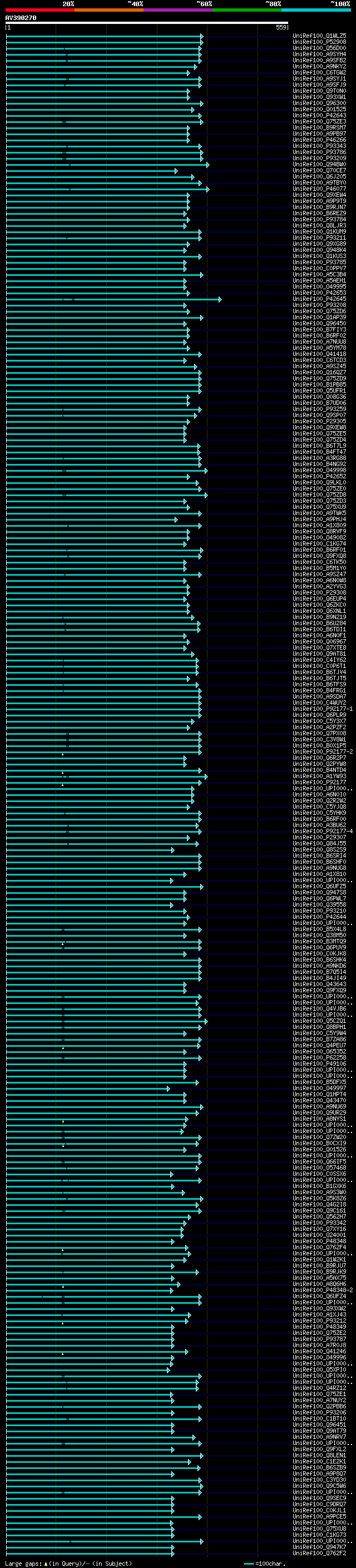The height and width of the screenshot is (1568, 356).
Task: Select the UniRef100_Q84J55 label
Action: (319, 844)
